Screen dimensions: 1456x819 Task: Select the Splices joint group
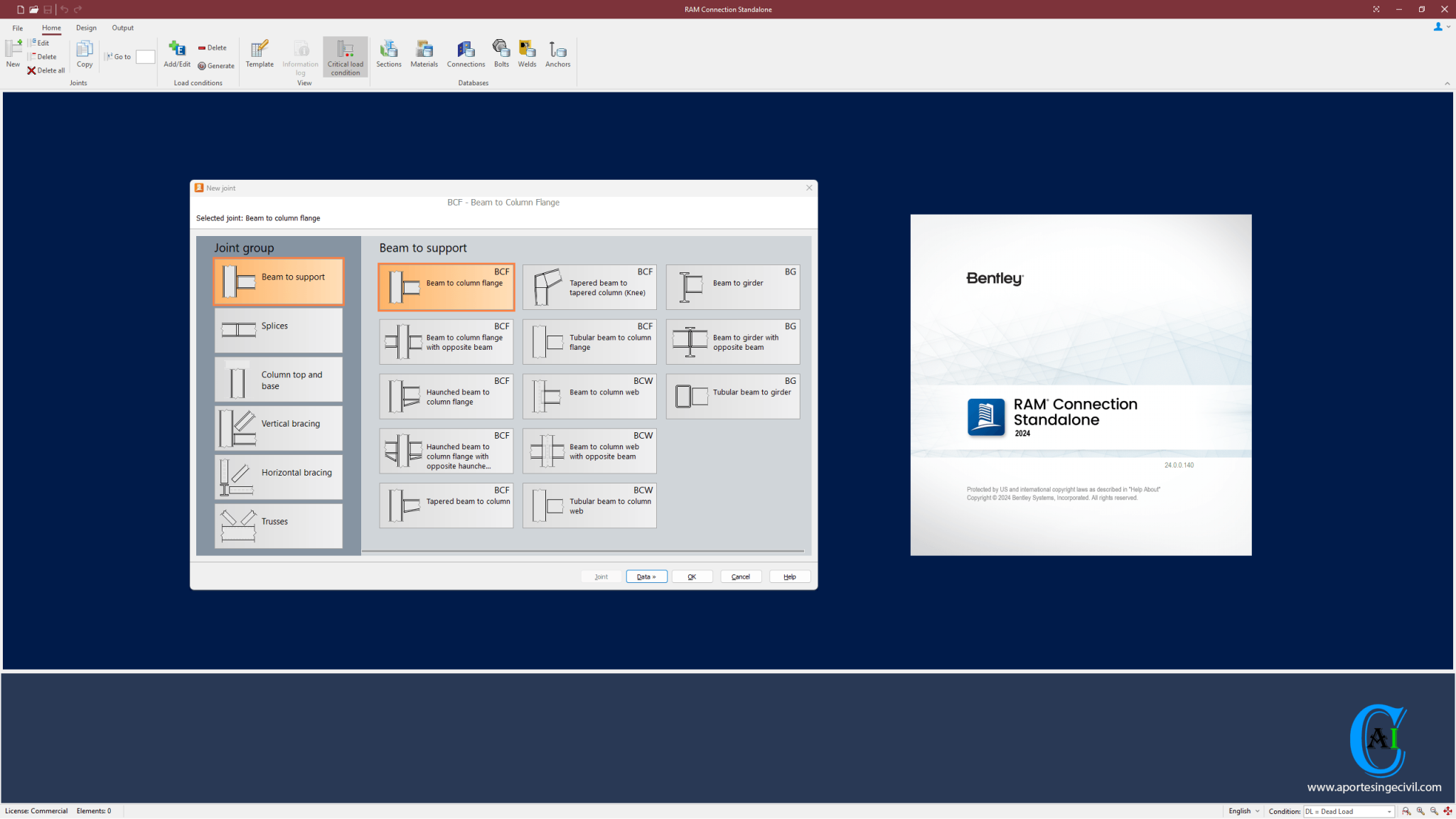coord(278,330)
